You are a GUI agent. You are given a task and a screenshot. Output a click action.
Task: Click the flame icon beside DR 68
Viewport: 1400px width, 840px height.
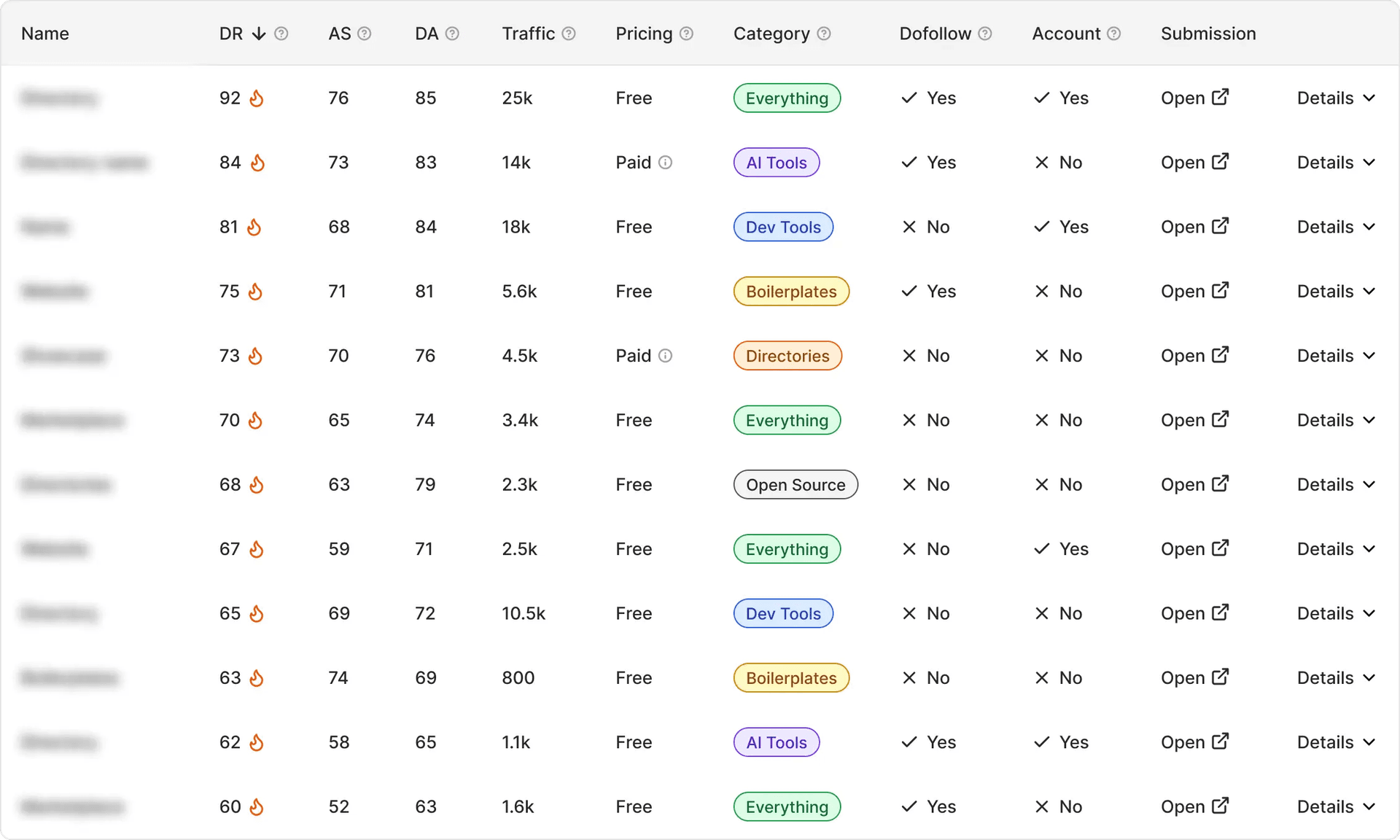click(257, 484)
